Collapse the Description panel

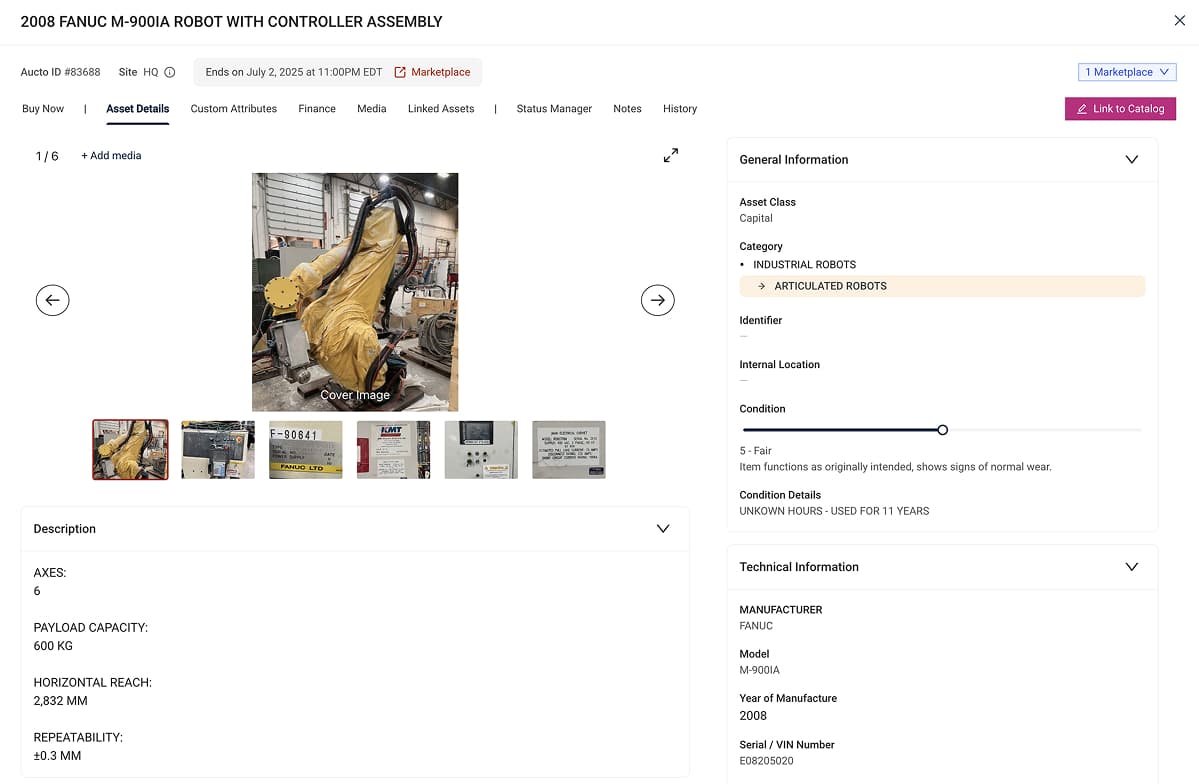pos(663,528)
